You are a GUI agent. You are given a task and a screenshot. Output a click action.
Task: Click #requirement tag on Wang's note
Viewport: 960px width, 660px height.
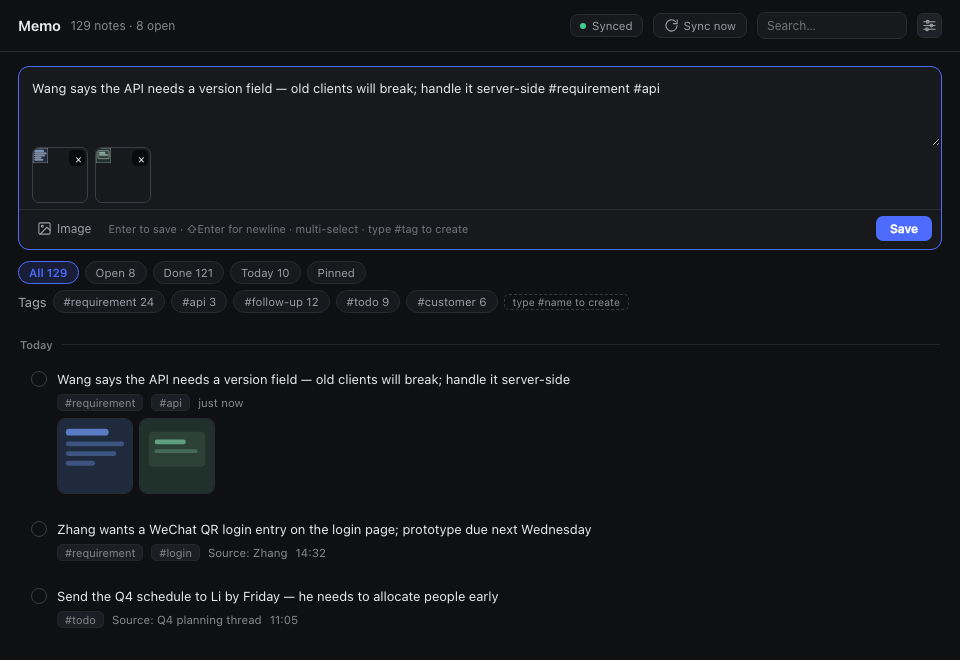point(100,403)
